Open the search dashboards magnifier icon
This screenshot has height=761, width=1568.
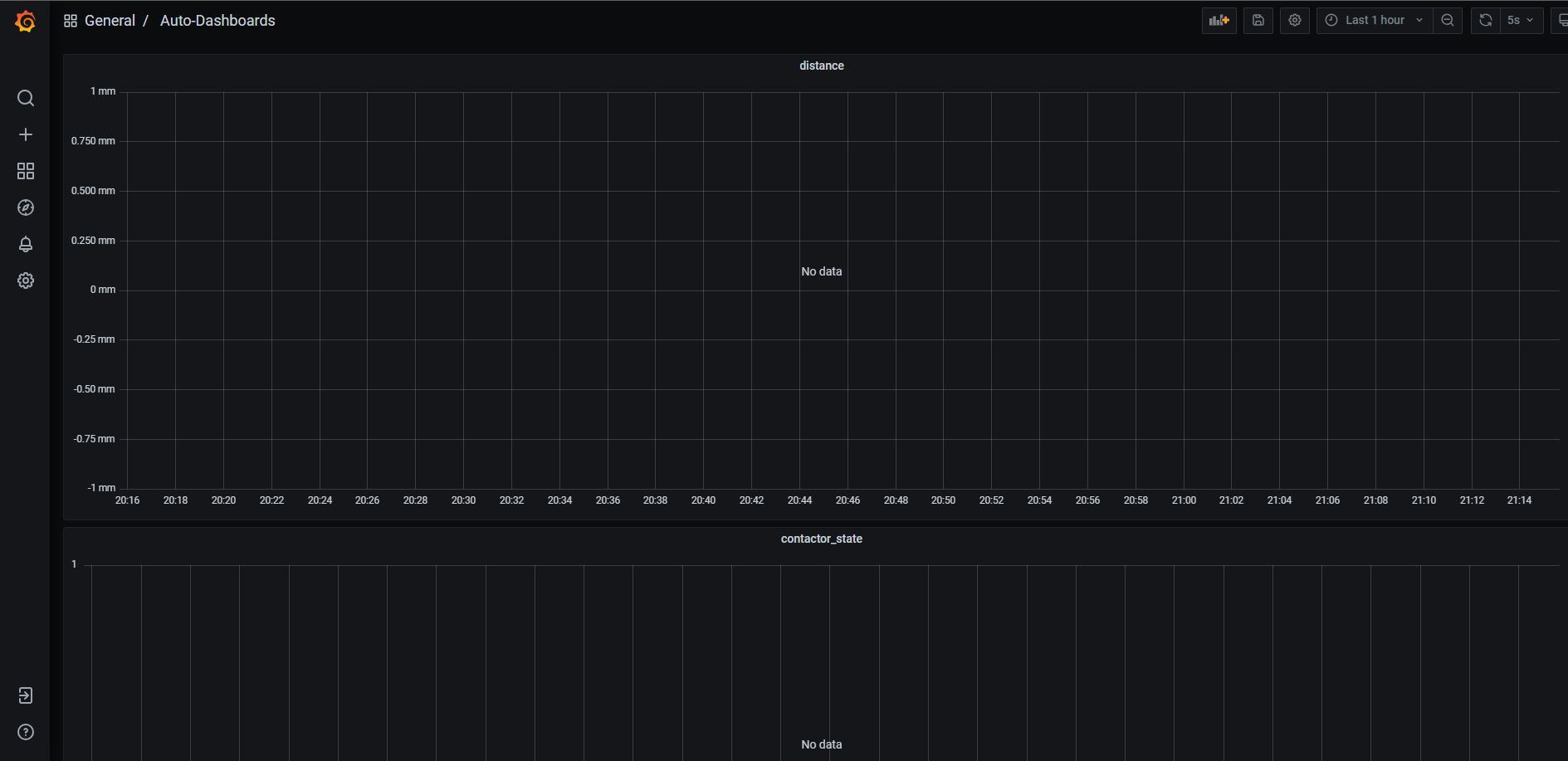coord(26,98)
